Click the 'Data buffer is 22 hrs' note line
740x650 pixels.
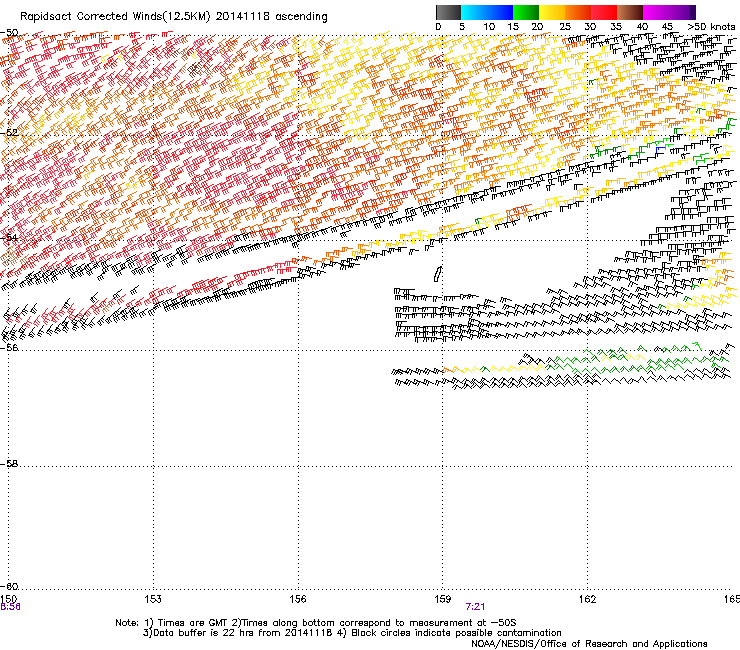352,633
